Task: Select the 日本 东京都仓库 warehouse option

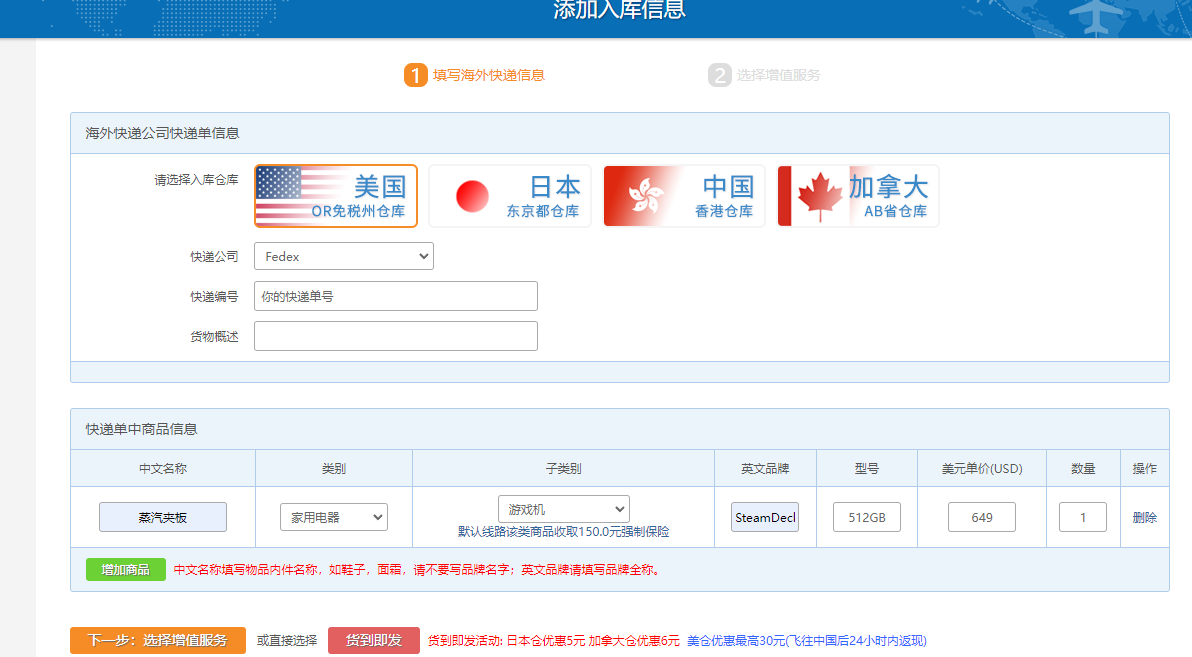Action: coord(510,196)
